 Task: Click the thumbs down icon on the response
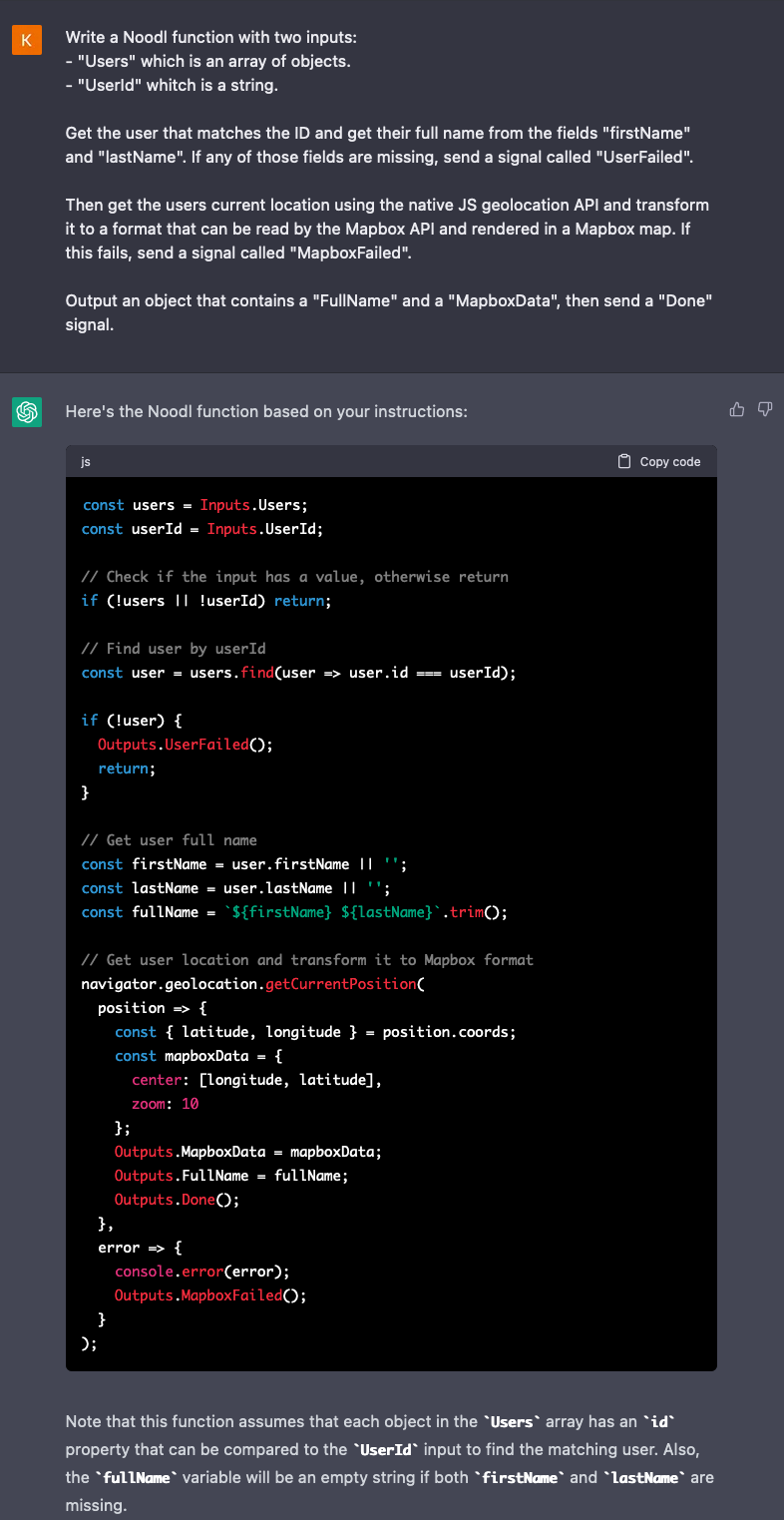[x=765, y=409]
